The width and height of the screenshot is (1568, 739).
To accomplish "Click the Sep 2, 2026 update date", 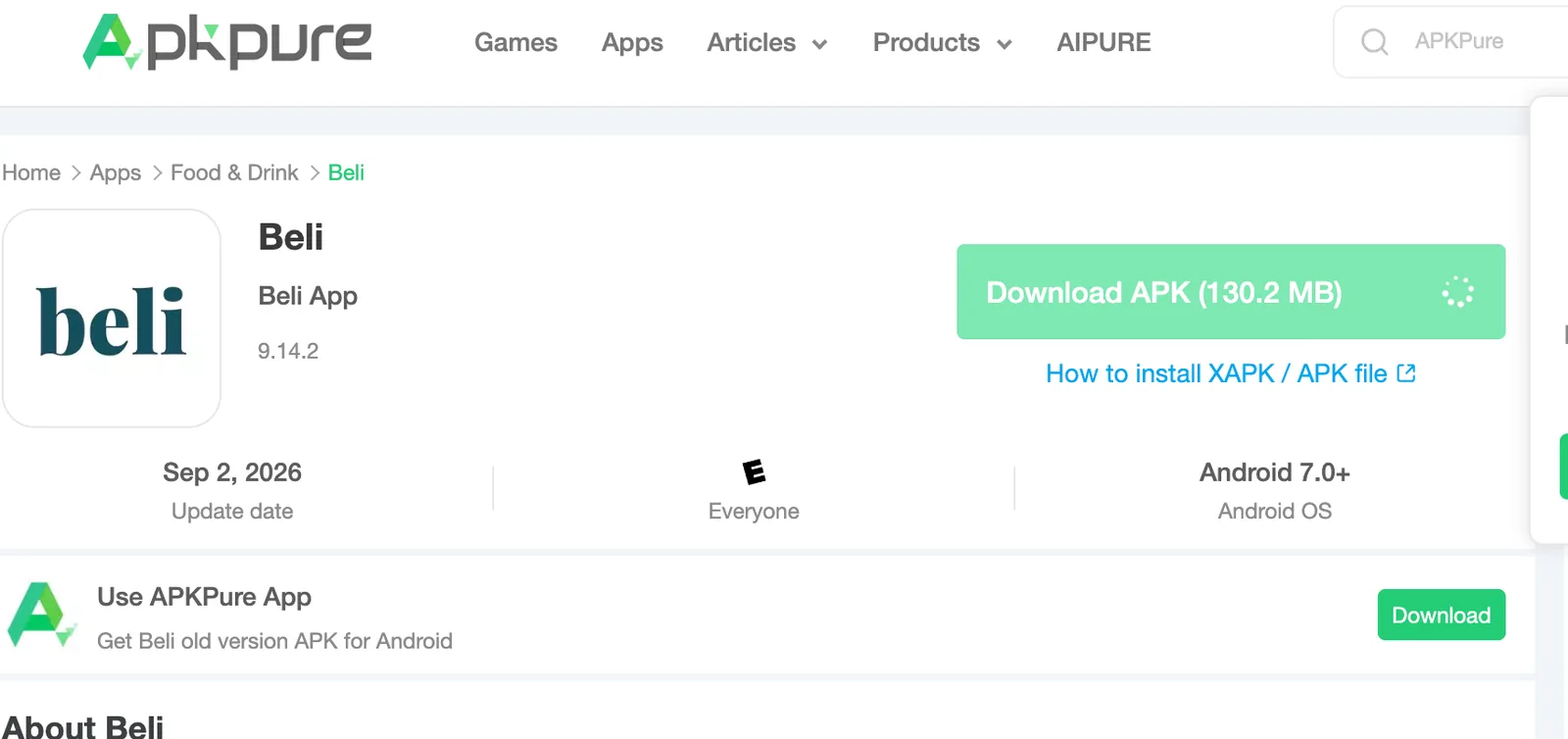I will pos(232,472).
